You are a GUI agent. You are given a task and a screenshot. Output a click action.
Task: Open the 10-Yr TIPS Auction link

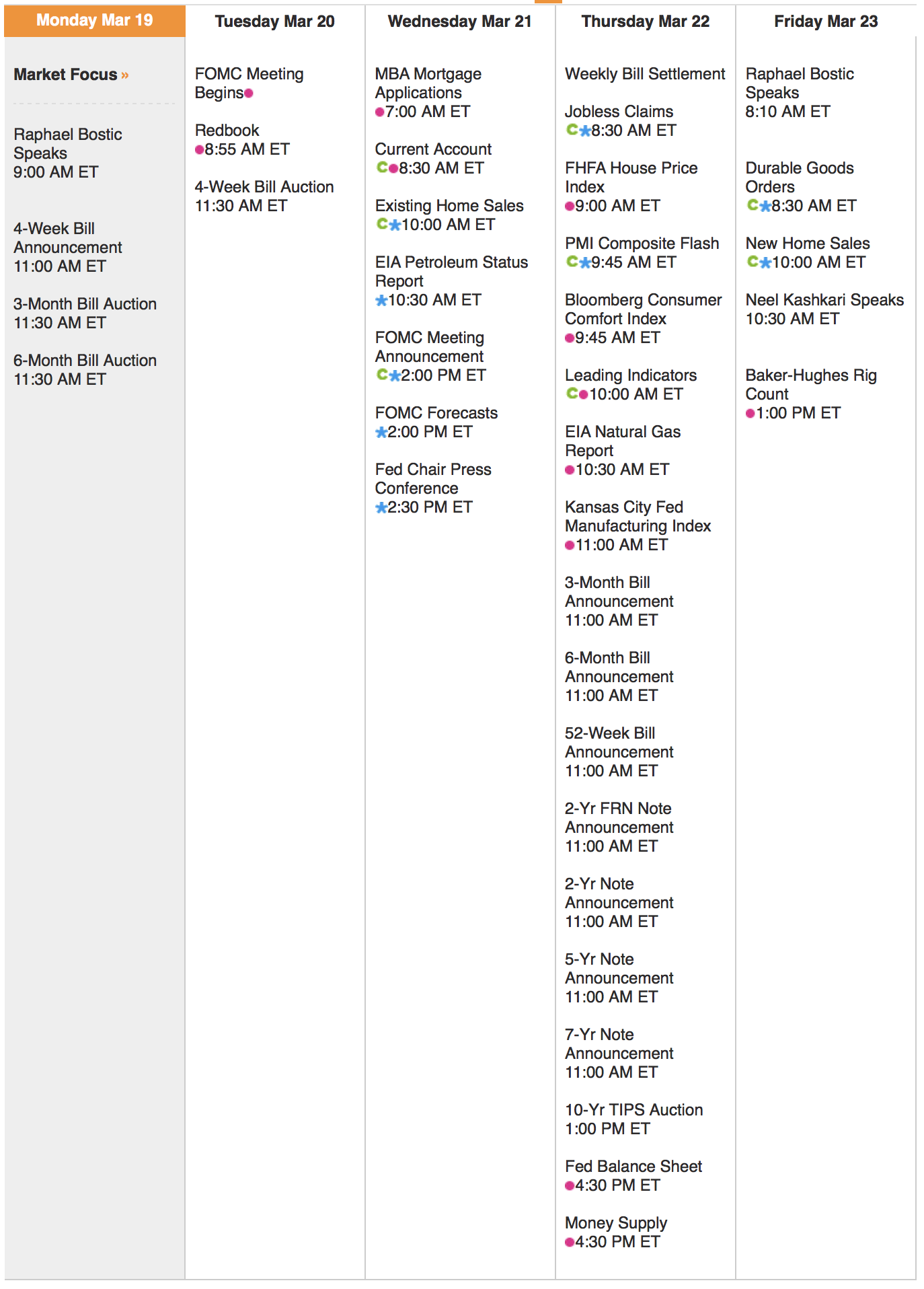[633, 1109]
